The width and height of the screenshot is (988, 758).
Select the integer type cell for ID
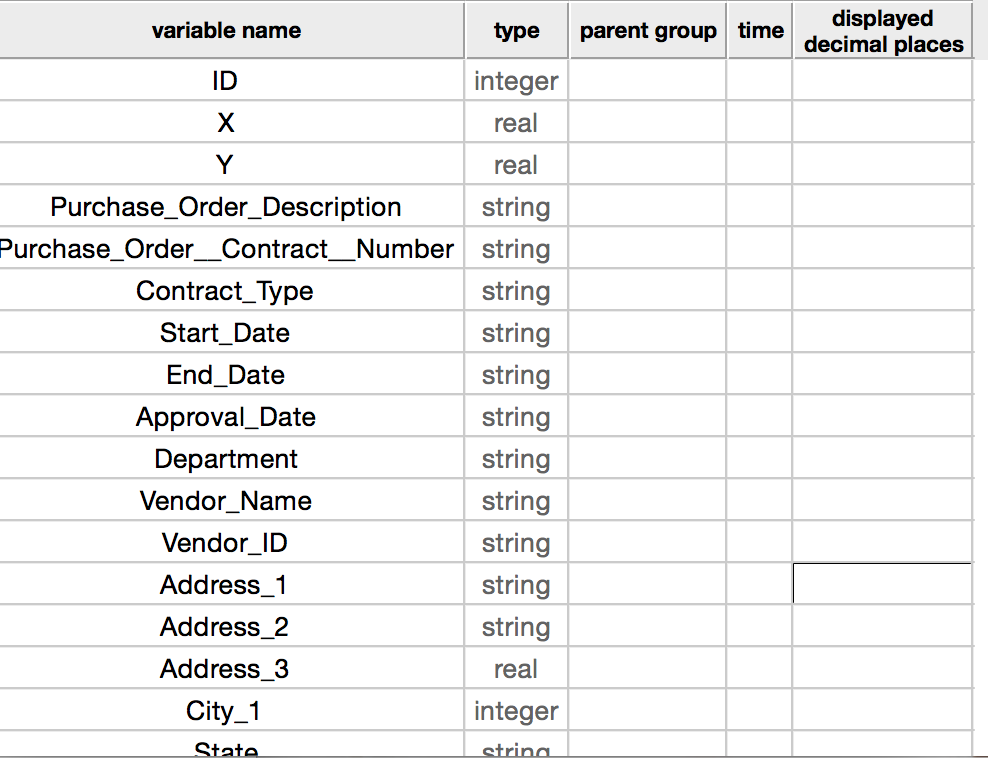pyautogui.click(x=516, y=81)
